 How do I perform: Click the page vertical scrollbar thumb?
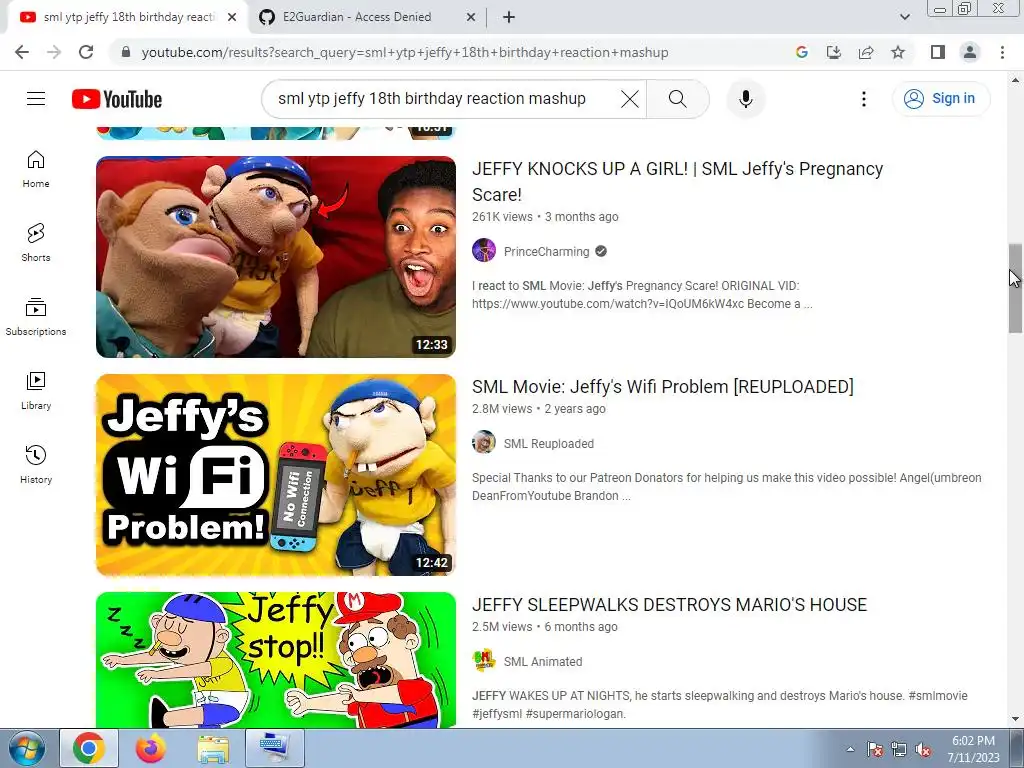1015,288
